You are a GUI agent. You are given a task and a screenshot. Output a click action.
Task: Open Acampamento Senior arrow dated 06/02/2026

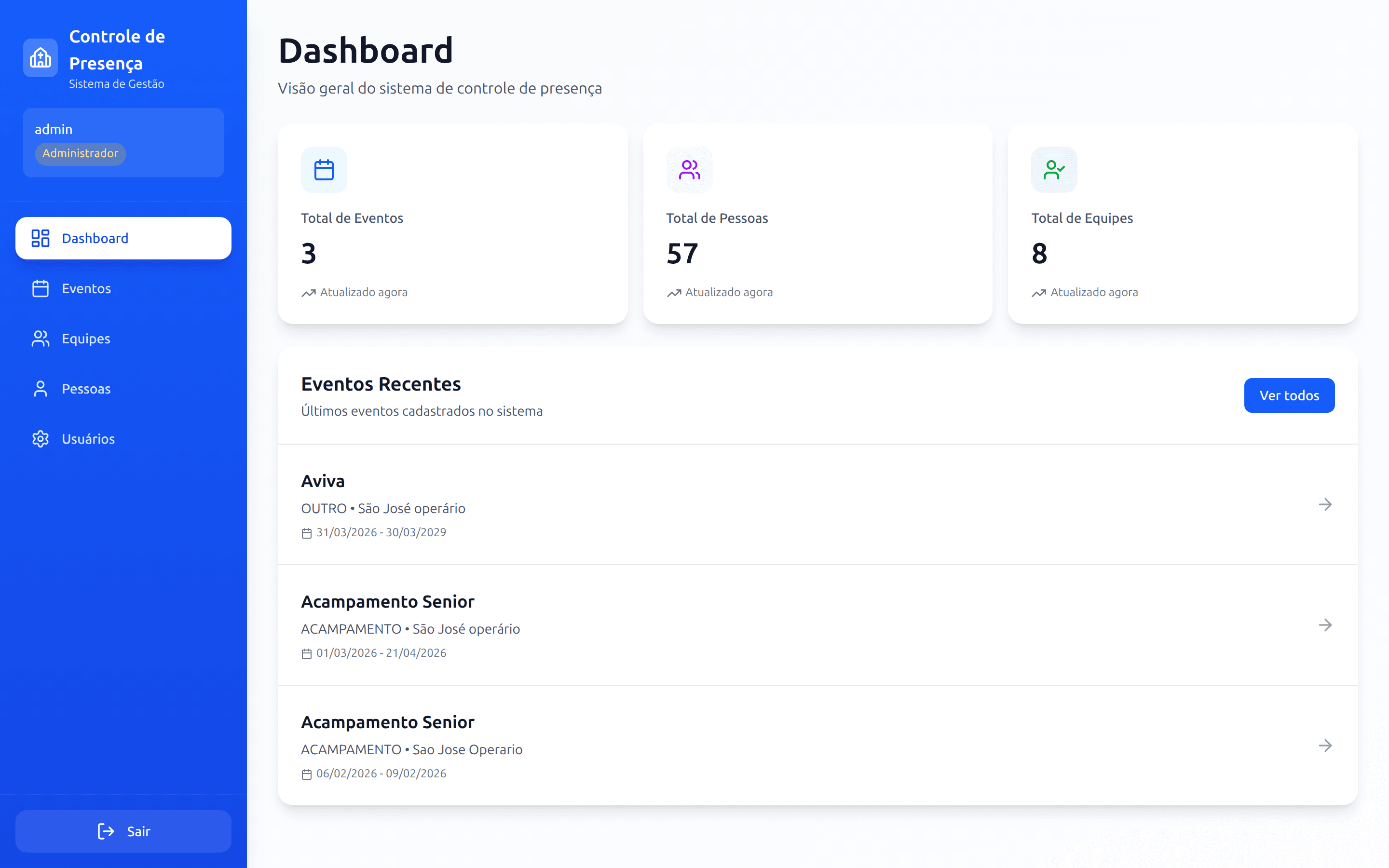click(1325, 745)
